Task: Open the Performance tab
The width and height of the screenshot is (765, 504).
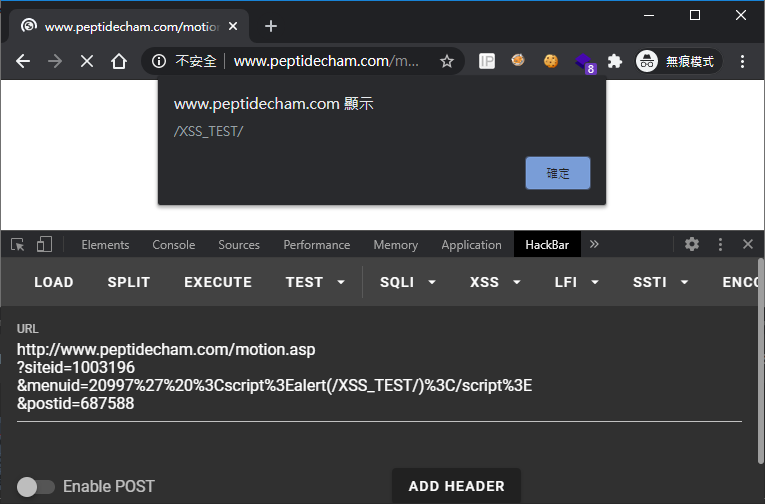Action: (317, 244)
